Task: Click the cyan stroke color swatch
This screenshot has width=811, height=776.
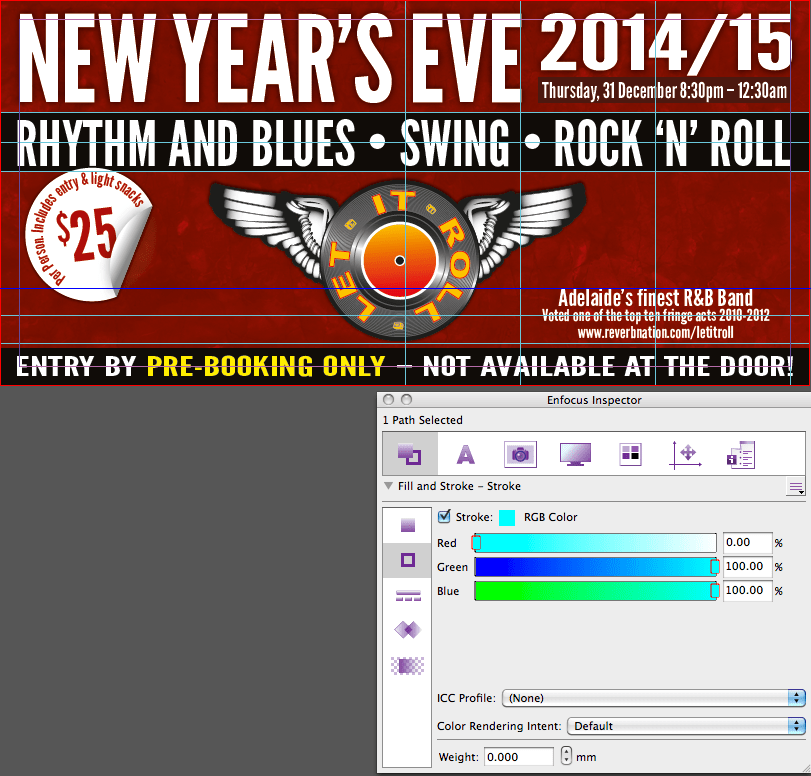Action: pyautogui.click(x=507, y=518)
